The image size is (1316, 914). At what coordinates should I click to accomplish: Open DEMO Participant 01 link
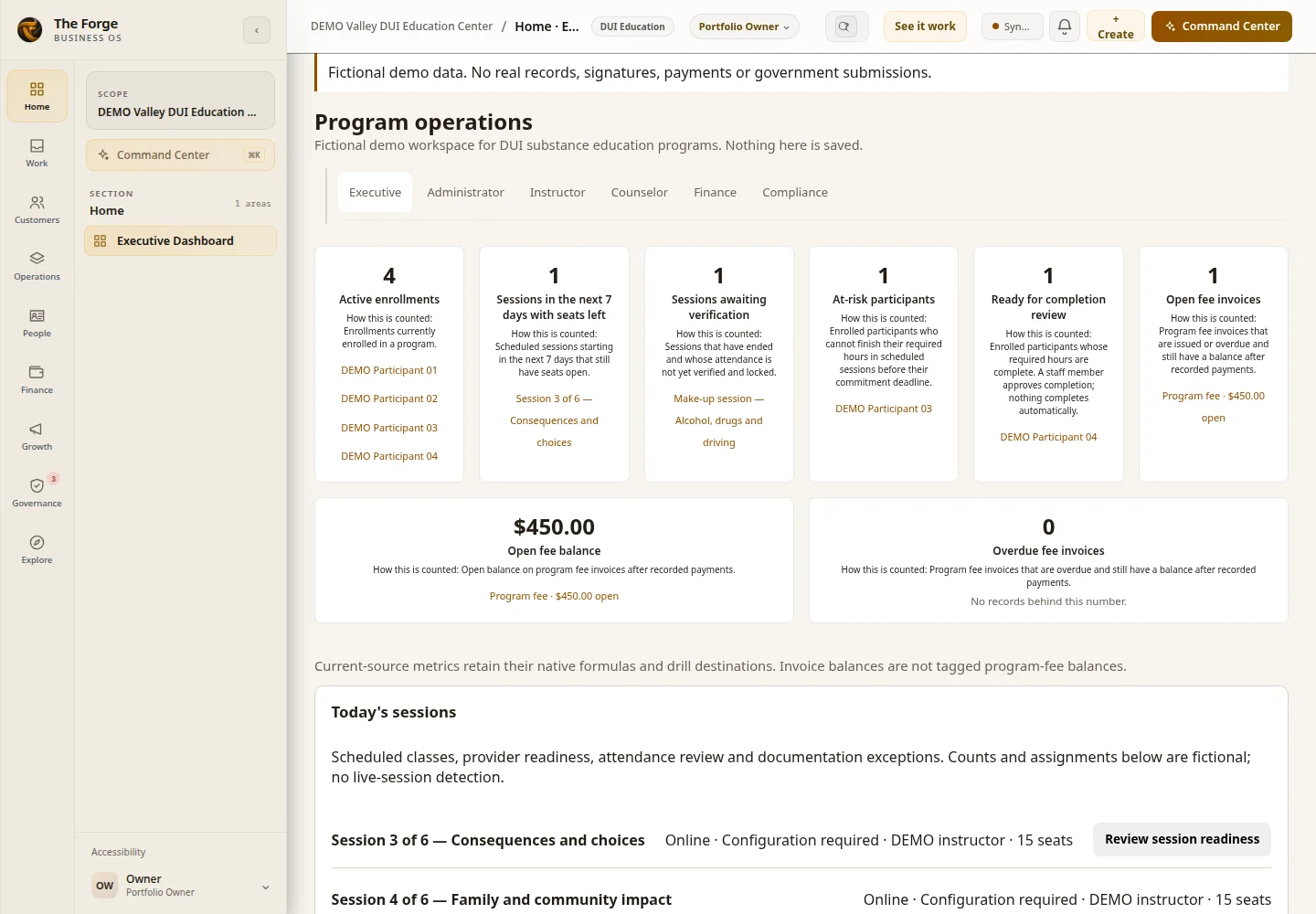coord(389,370)
